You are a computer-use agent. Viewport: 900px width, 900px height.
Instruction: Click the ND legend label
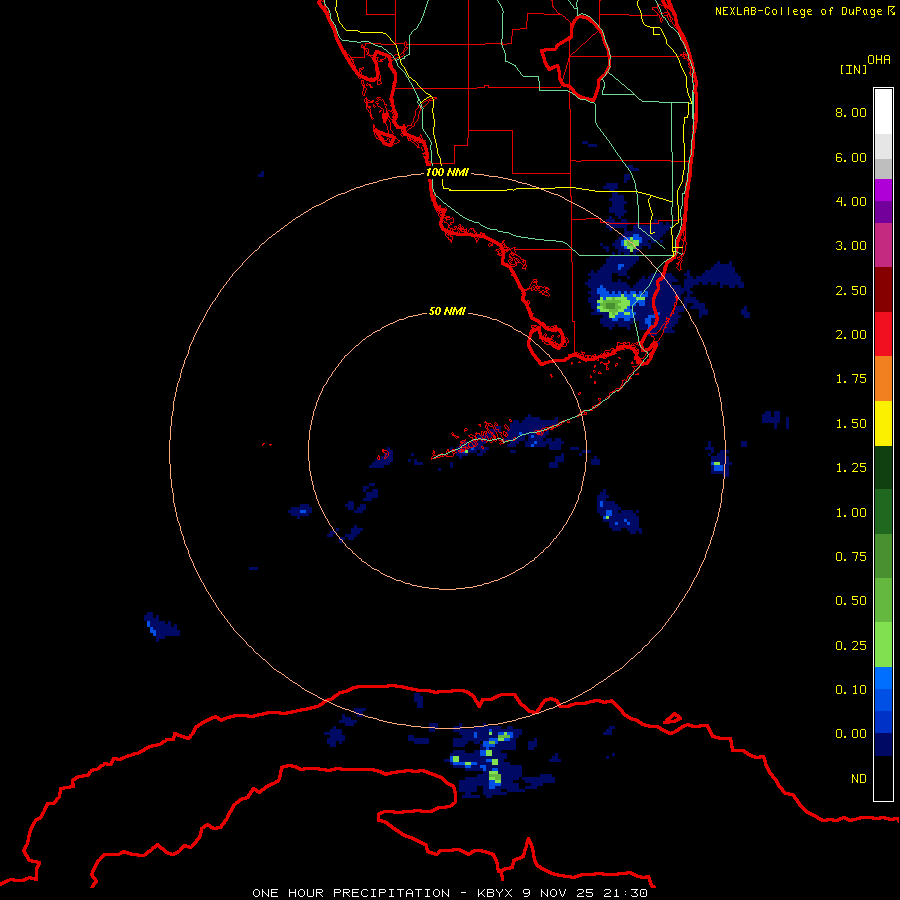tap(859, 779)
